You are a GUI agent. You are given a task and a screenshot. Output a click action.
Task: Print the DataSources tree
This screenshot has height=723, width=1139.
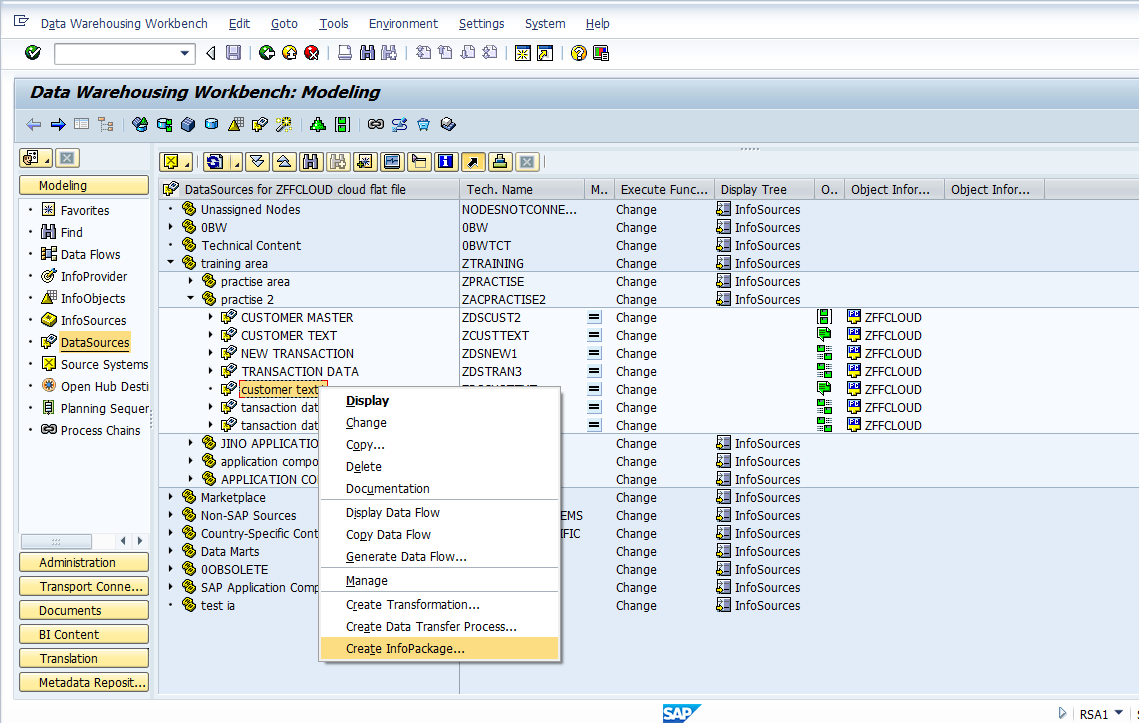coord(498,161)
